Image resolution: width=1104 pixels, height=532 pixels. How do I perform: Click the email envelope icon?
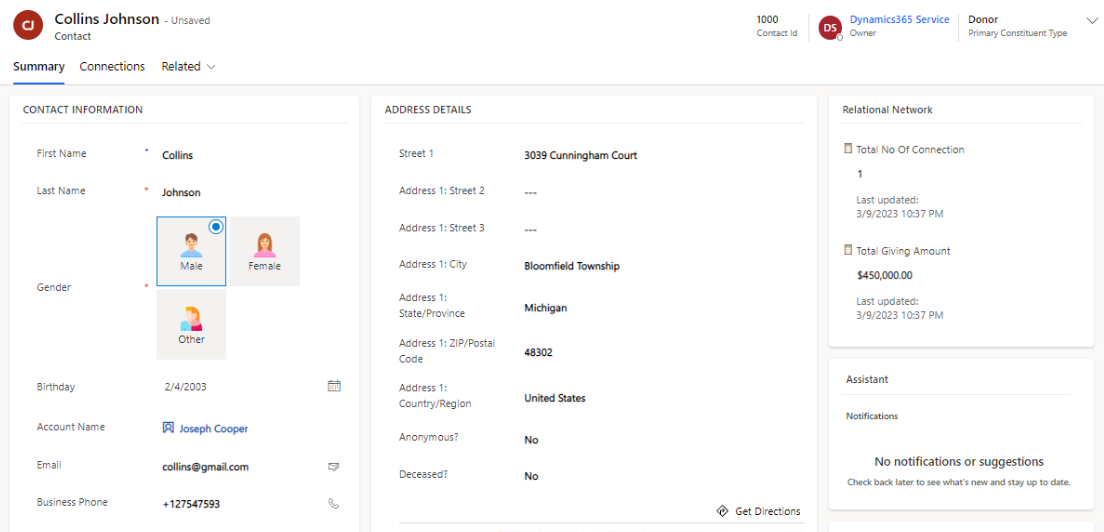pyautogui.click(x=334, y=467)
